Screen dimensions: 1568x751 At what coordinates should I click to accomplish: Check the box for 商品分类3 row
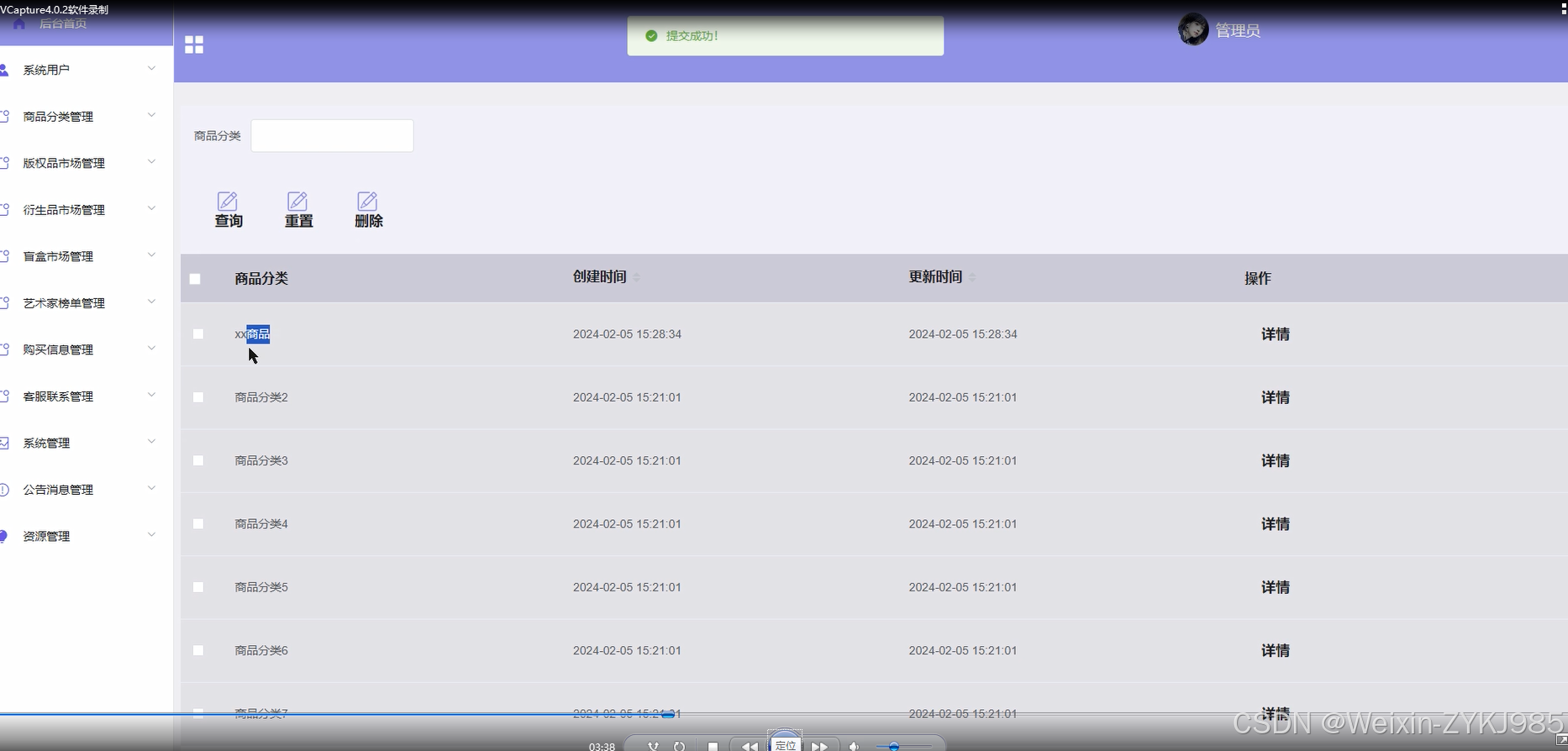coord(198,460)
